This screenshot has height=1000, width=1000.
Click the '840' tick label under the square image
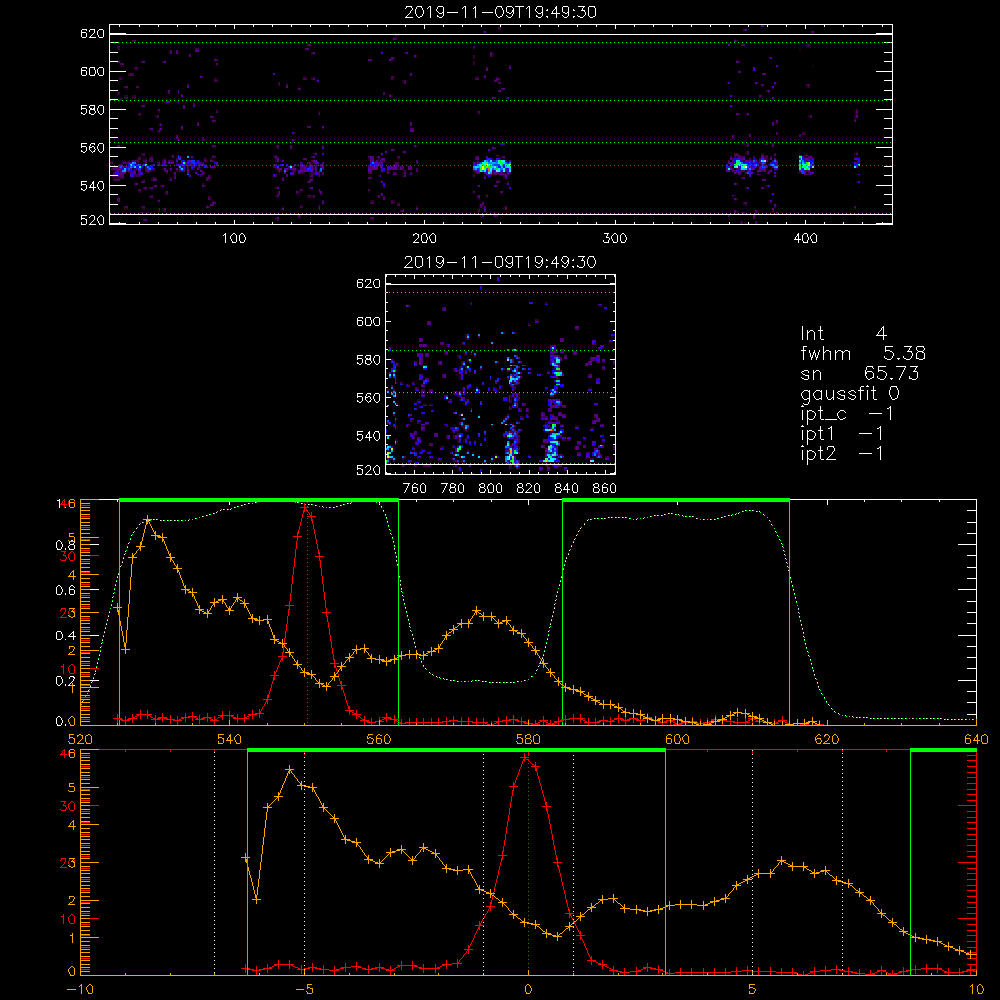pos(566,489)
